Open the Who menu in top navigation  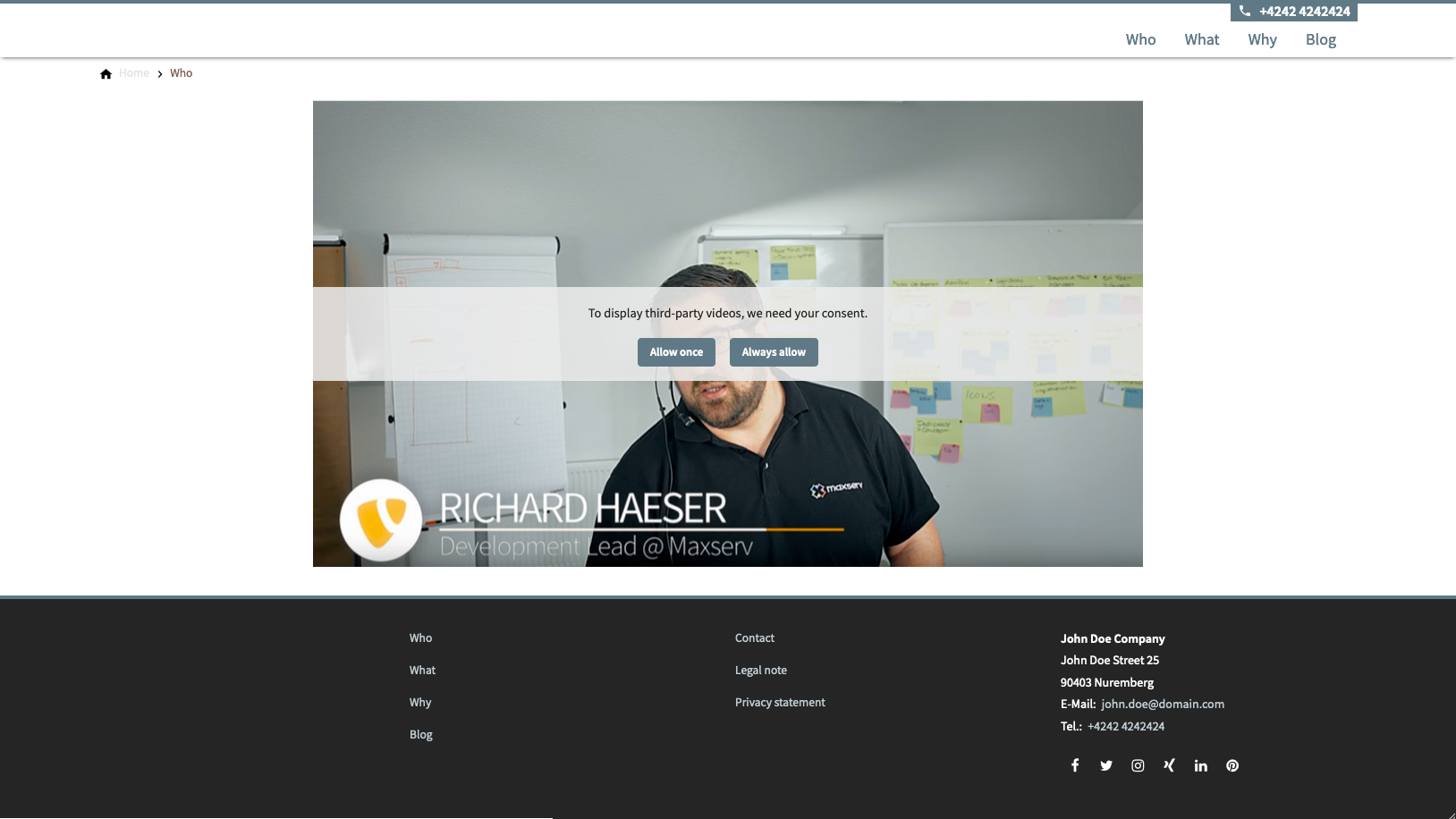pos(1140,39)
